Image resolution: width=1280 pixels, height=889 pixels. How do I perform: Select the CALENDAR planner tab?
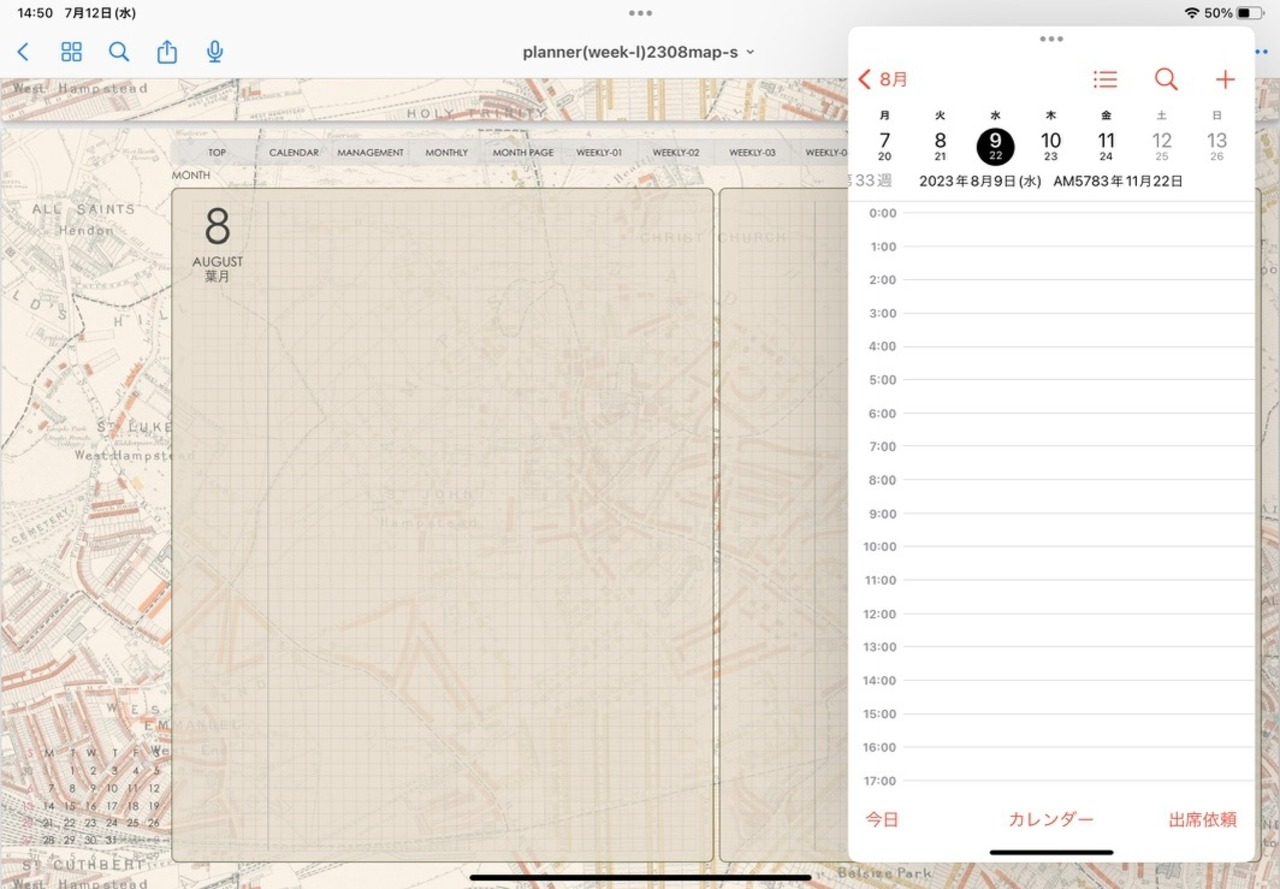click(294, 153)
